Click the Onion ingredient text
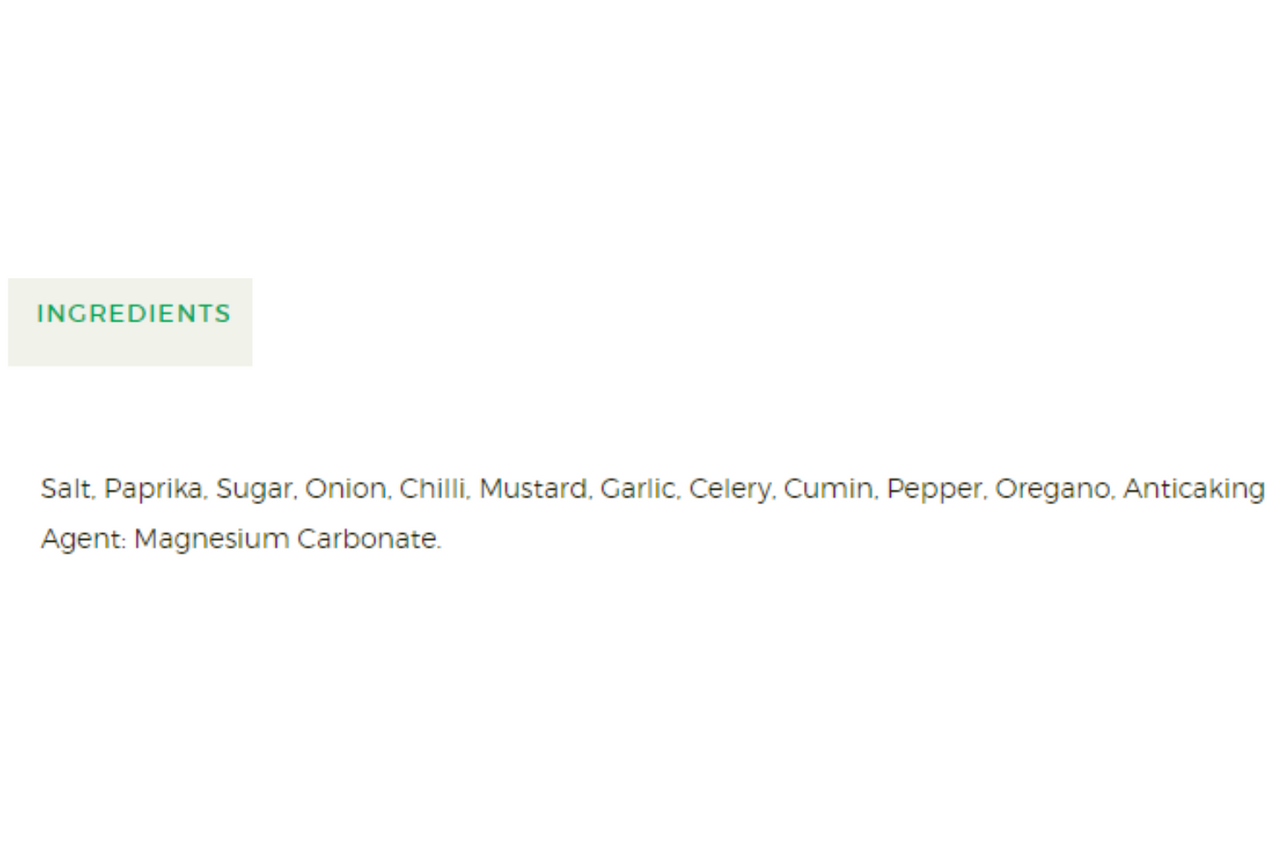 345,489
